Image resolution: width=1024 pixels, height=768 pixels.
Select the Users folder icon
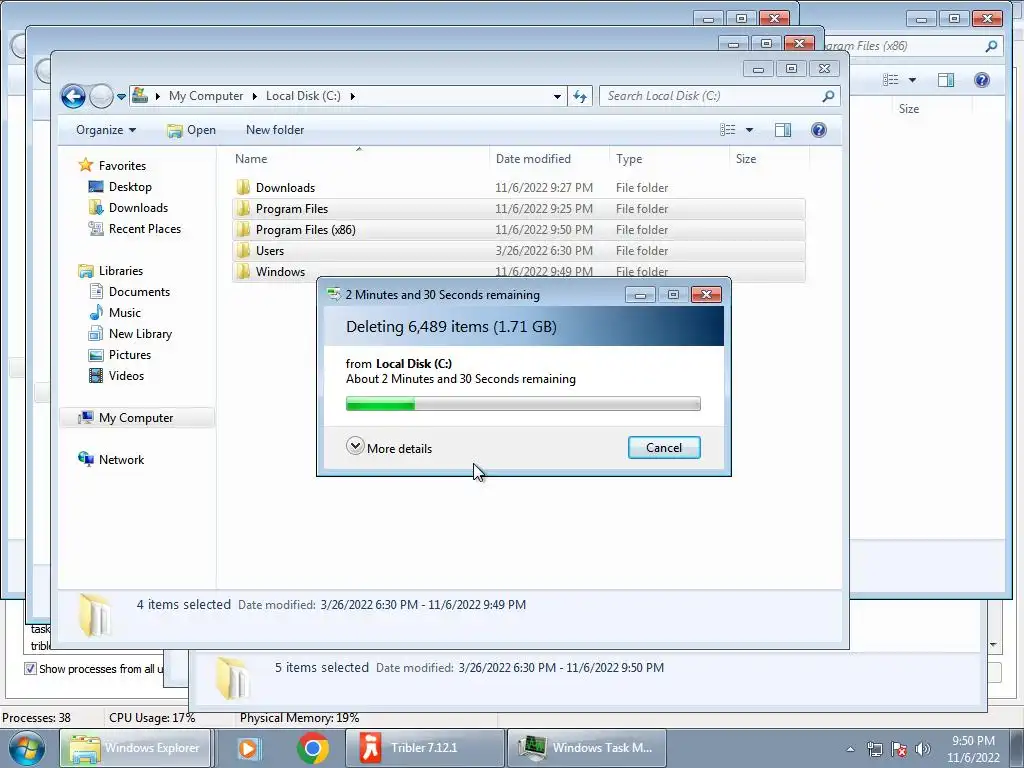tap(243, 251)
